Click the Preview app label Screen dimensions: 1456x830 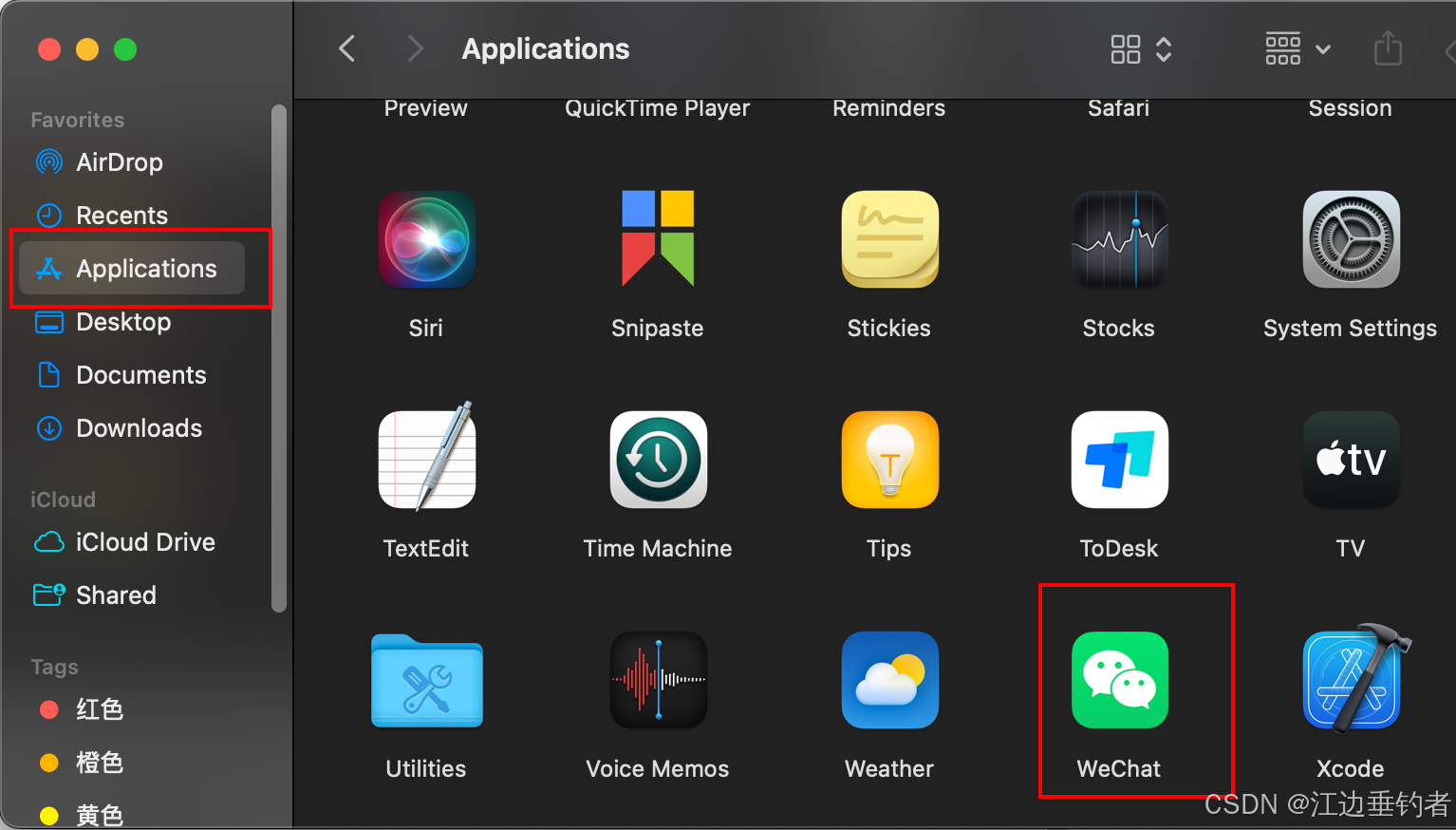coord(426,108)
